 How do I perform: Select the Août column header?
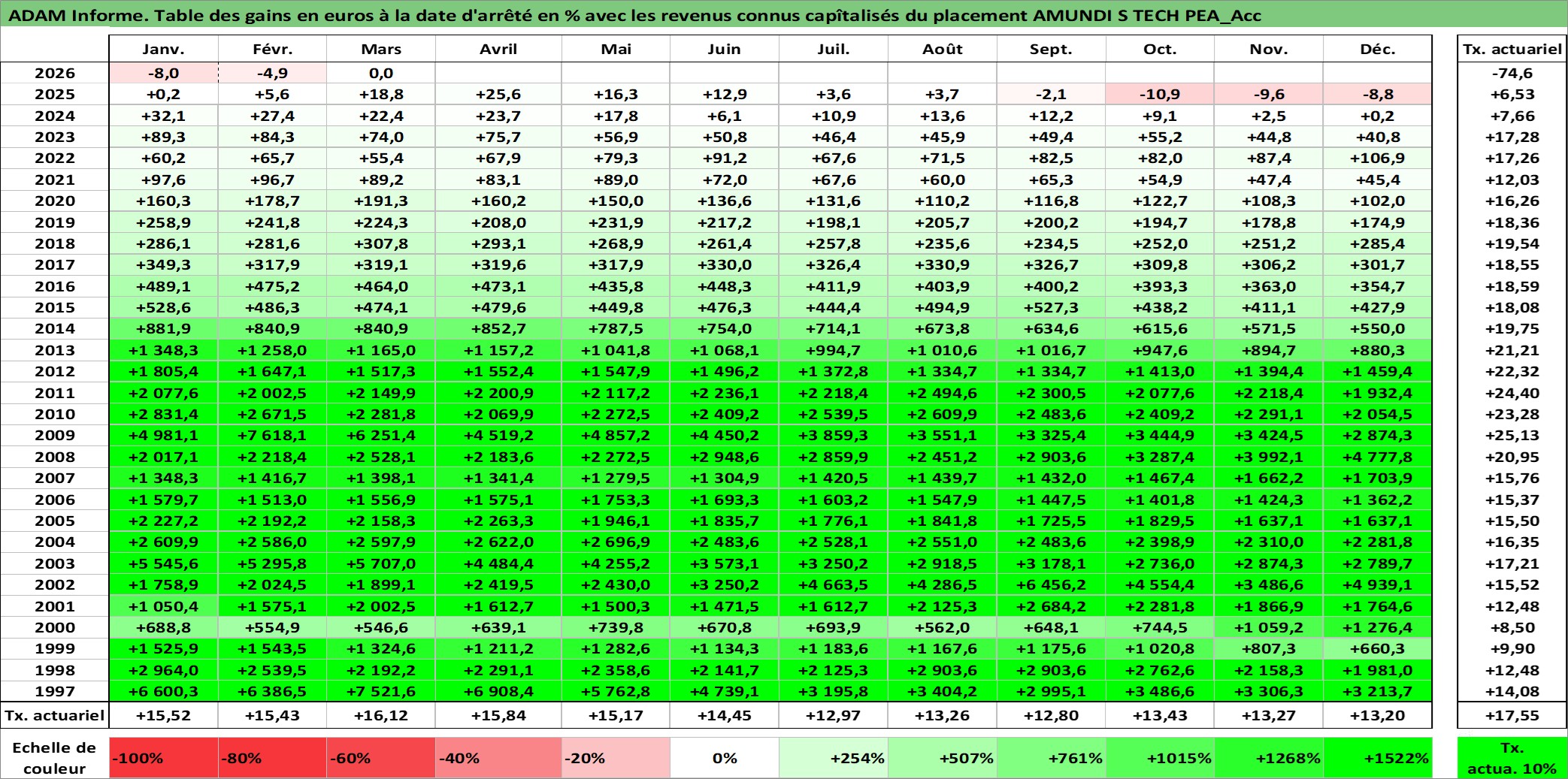point(943,49)
